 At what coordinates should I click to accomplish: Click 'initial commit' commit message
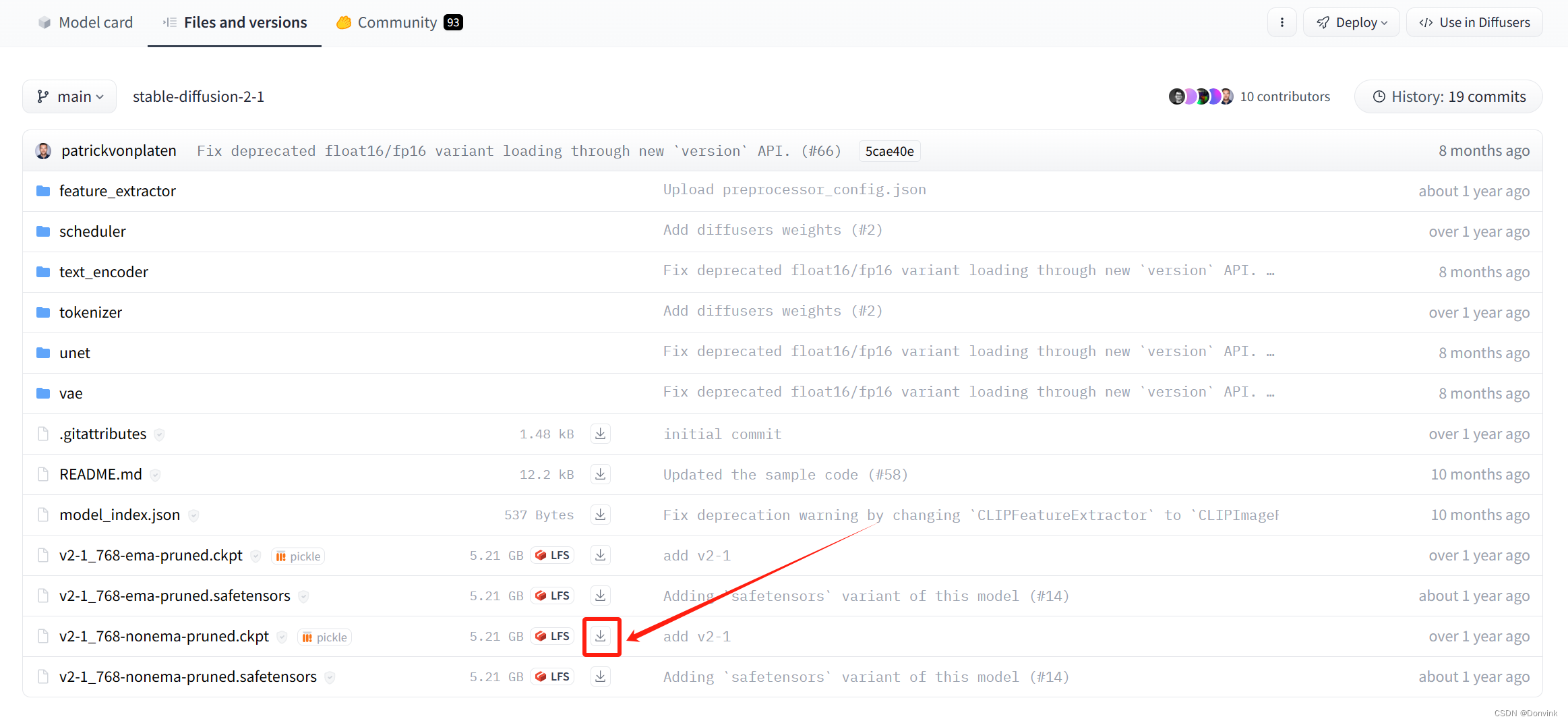point(723,434)
